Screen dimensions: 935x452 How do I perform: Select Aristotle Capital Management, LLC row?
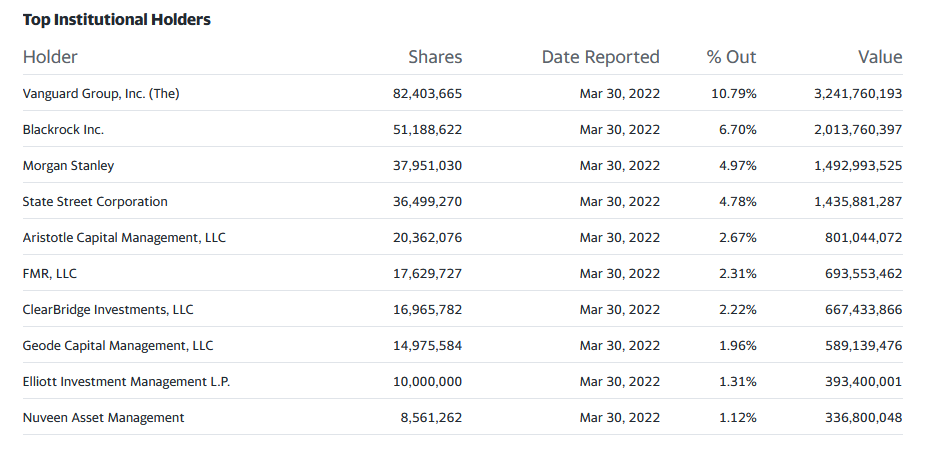click(463, 237)
